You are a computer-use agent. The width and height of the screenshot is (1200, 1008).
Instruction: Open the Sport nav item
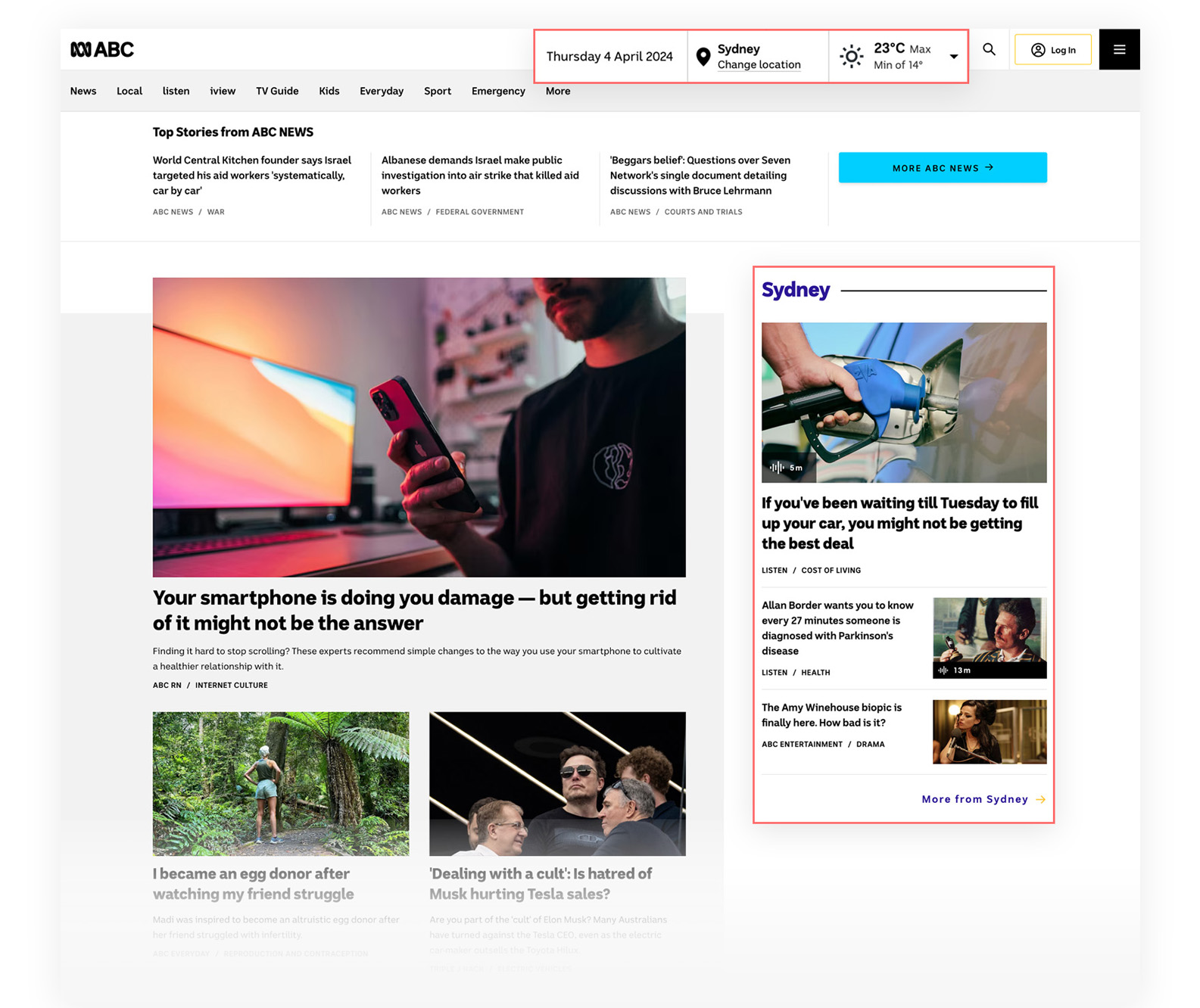(438, 91)
